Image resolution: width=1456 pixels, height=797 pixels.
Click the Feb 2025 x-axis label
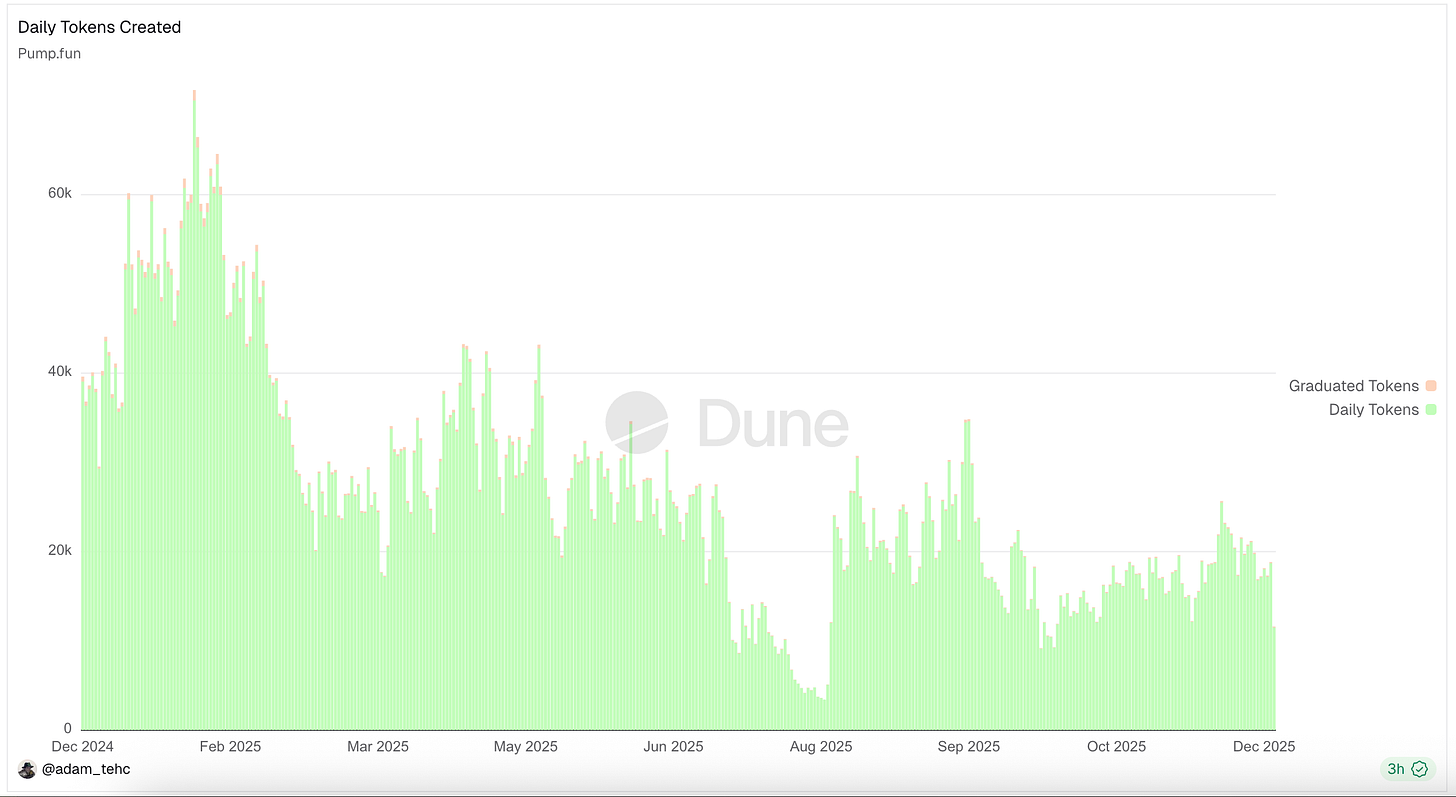coord(230,746)
